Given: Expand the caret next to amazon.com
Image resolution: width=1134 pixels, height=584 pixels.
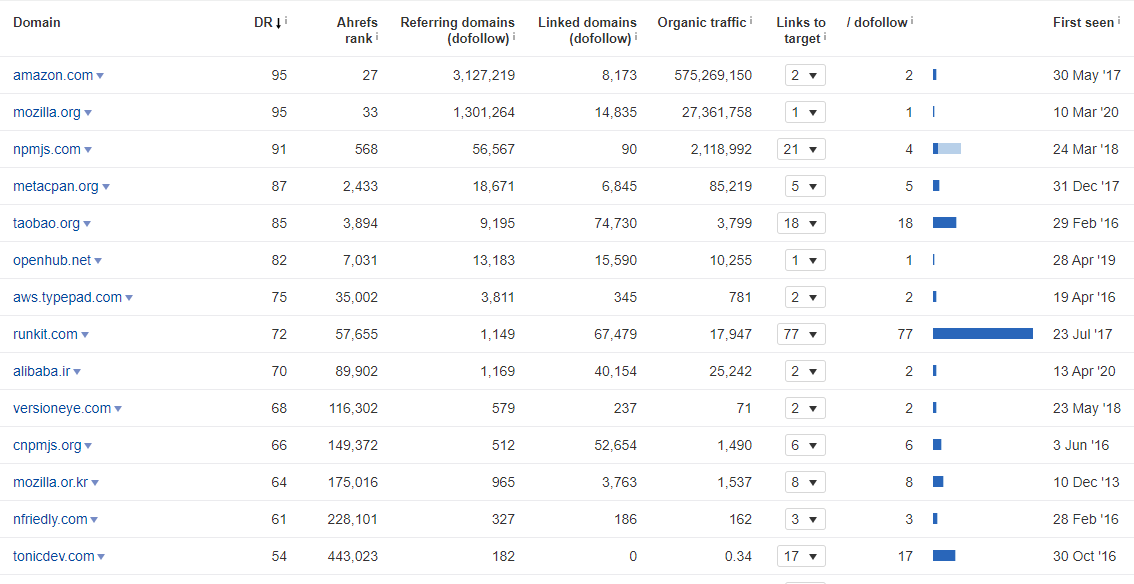Looking at the screenshot, I should pos(101,76).
